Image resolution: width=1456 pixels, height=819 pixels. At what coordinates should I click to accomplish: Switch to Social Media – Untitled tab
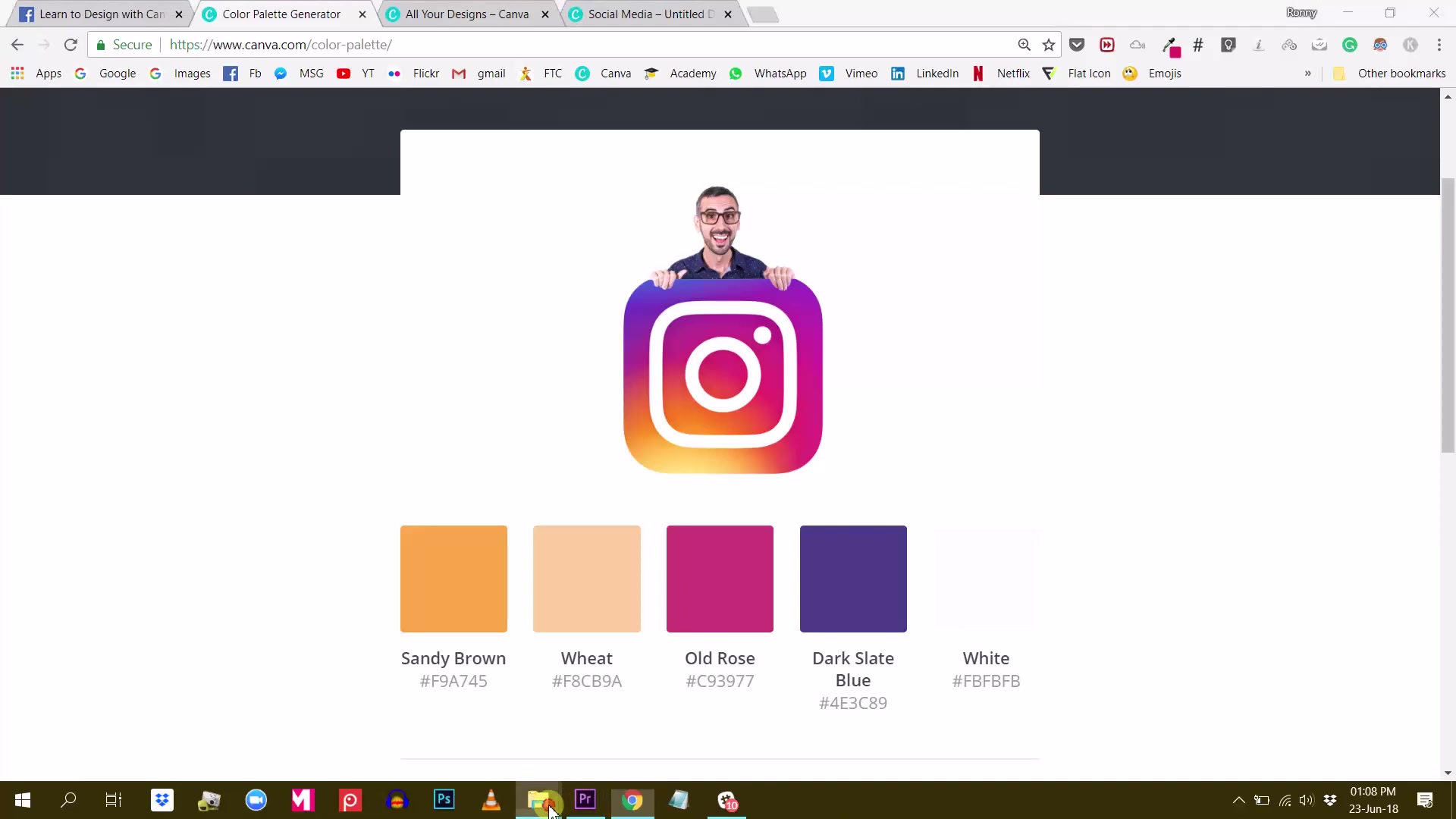pyautogui.click(x=651, y=14)
